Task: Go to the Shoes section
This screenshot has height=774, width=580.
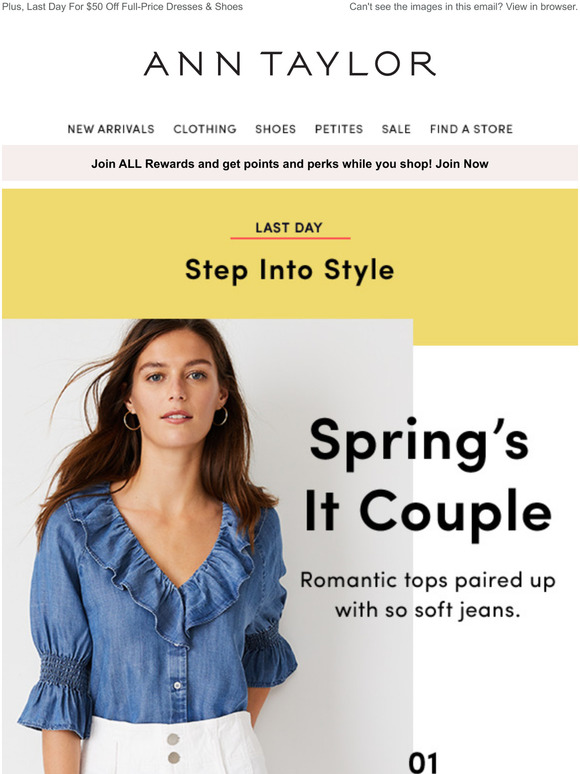Action: [275, 129]
